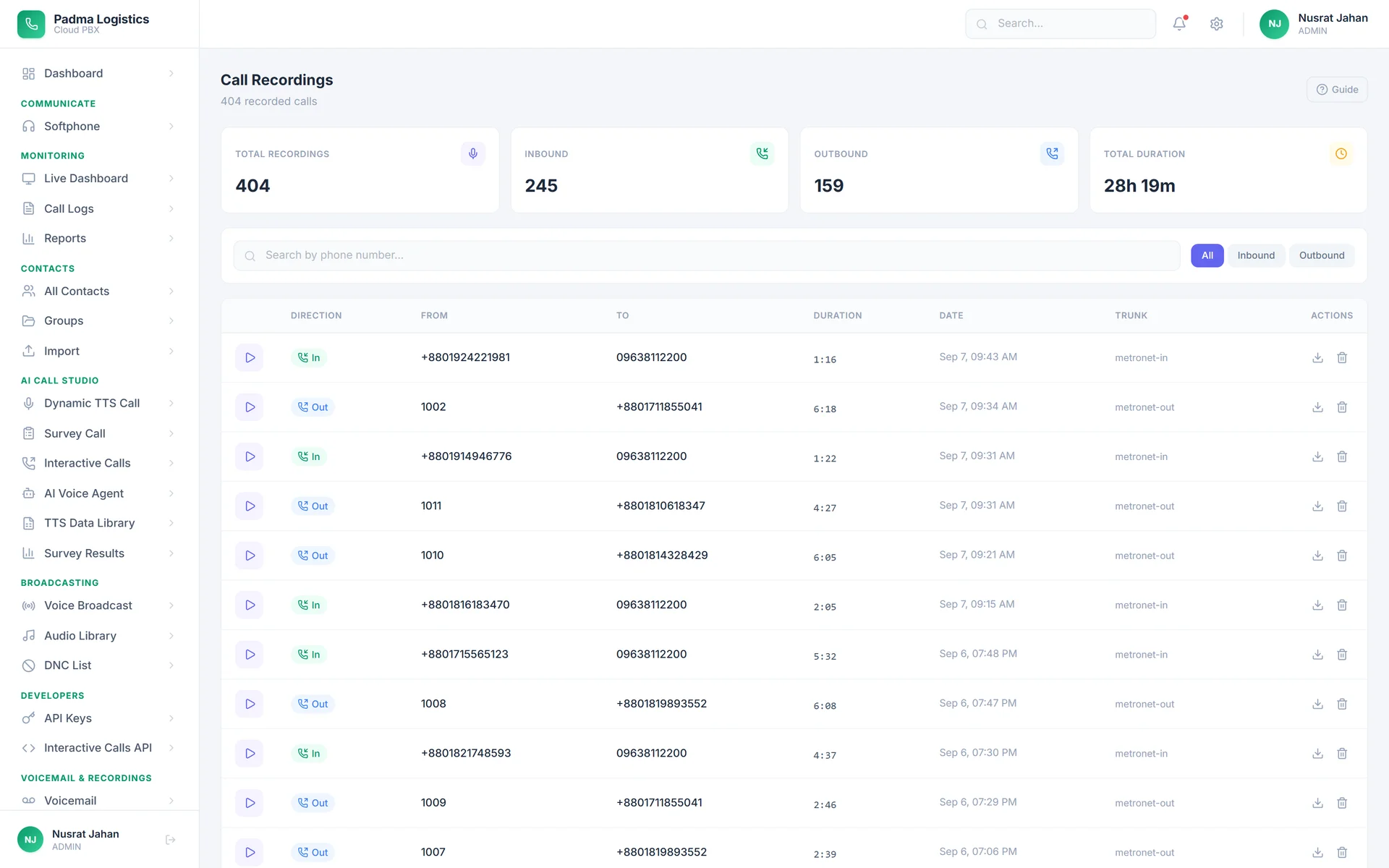Screen dimensions: 1389x868
Task: Click the outbound call icon on the Outbound card
Action: click(1052, 153)
